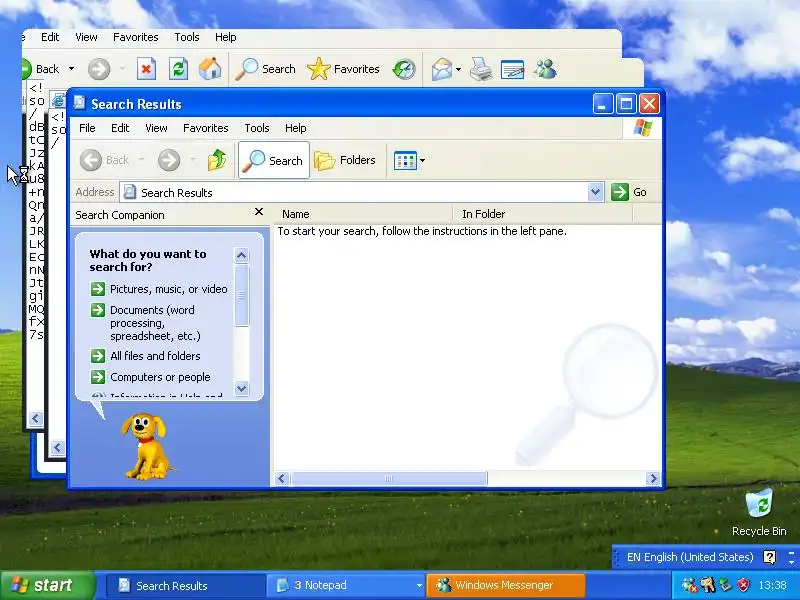Image resolution: width=800 pixels, height=600 pixels.
Task: Expand the Mail dropdown arrow in the browser toolbar
Action: click(458, 69)
